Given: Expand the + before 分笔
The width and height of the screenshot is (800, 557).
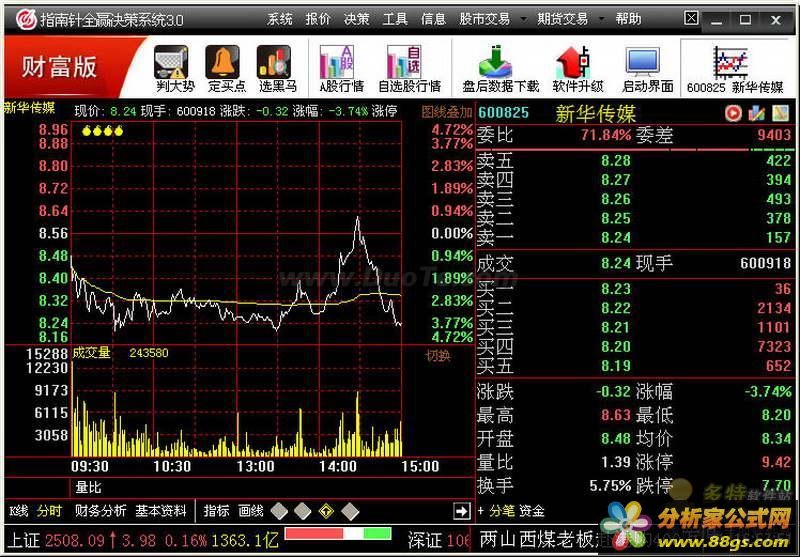Looking at the screenshot, I should tap(481, 511).
